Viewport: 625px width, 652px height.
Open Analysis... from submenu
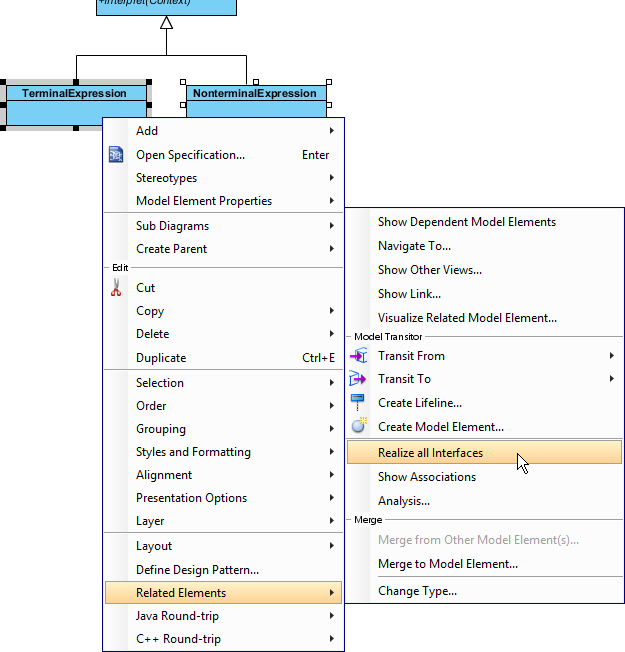click(484, 501)
